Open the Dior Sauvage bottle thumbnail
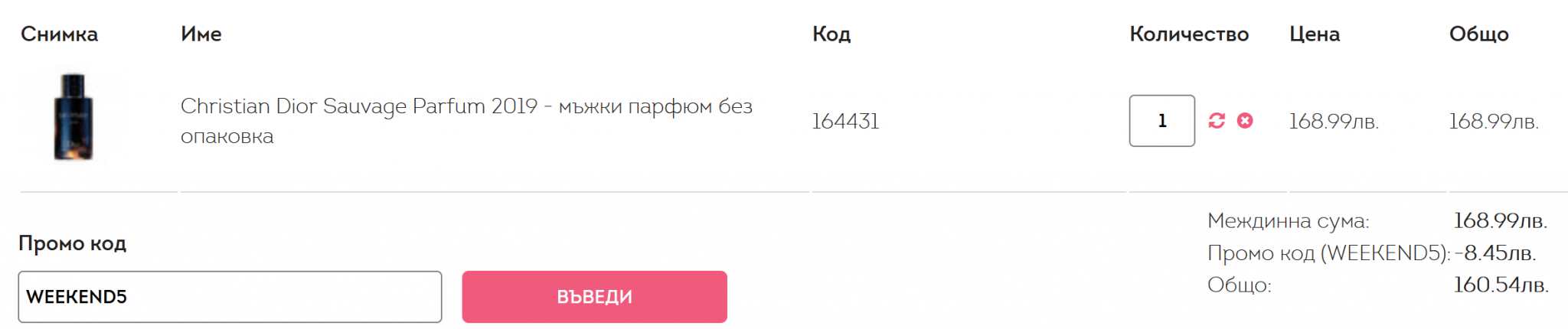This screenshot has height=329, width=1568. (x=73, y=117)
